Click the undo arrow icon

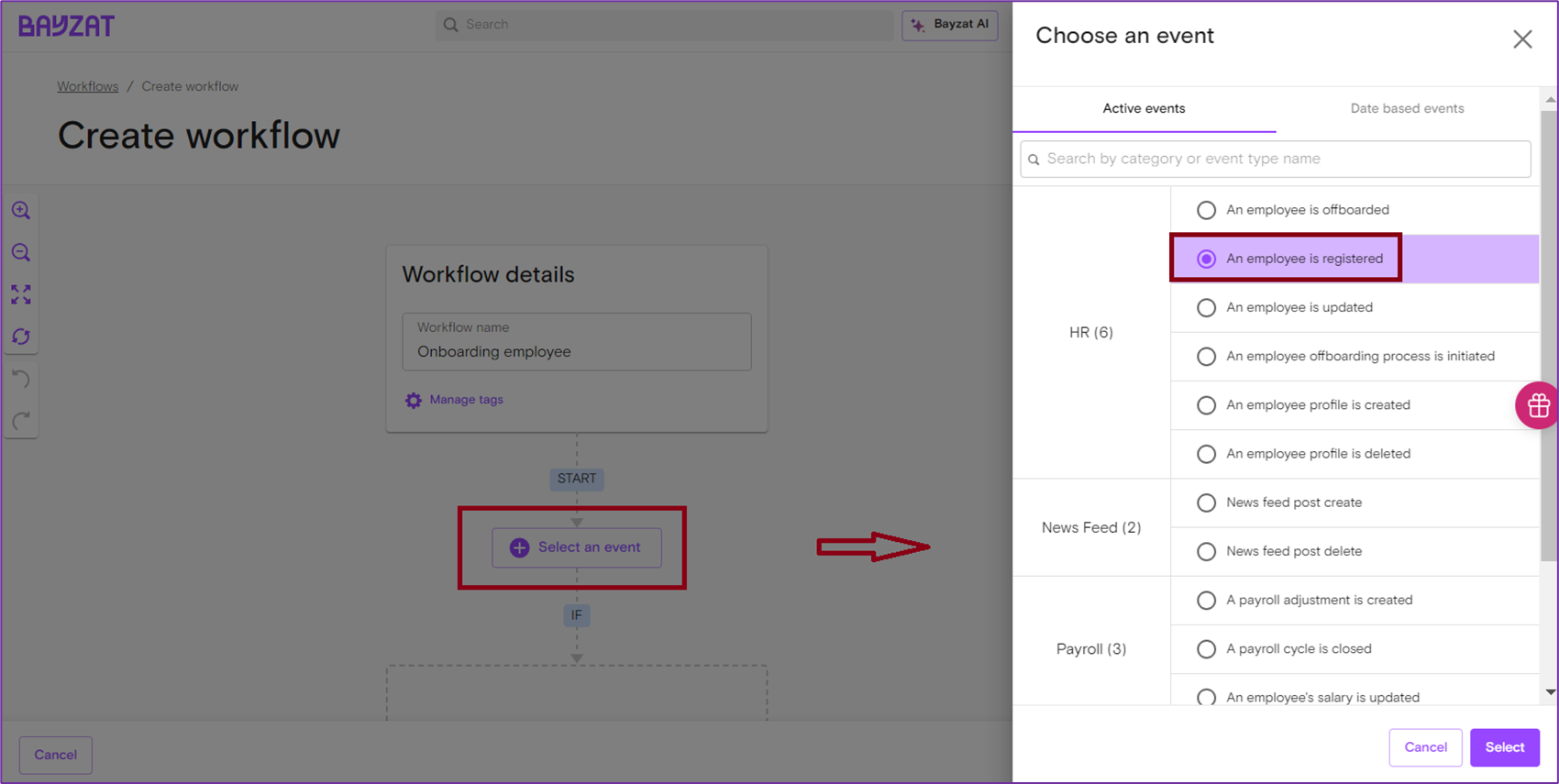click(21, 379)
